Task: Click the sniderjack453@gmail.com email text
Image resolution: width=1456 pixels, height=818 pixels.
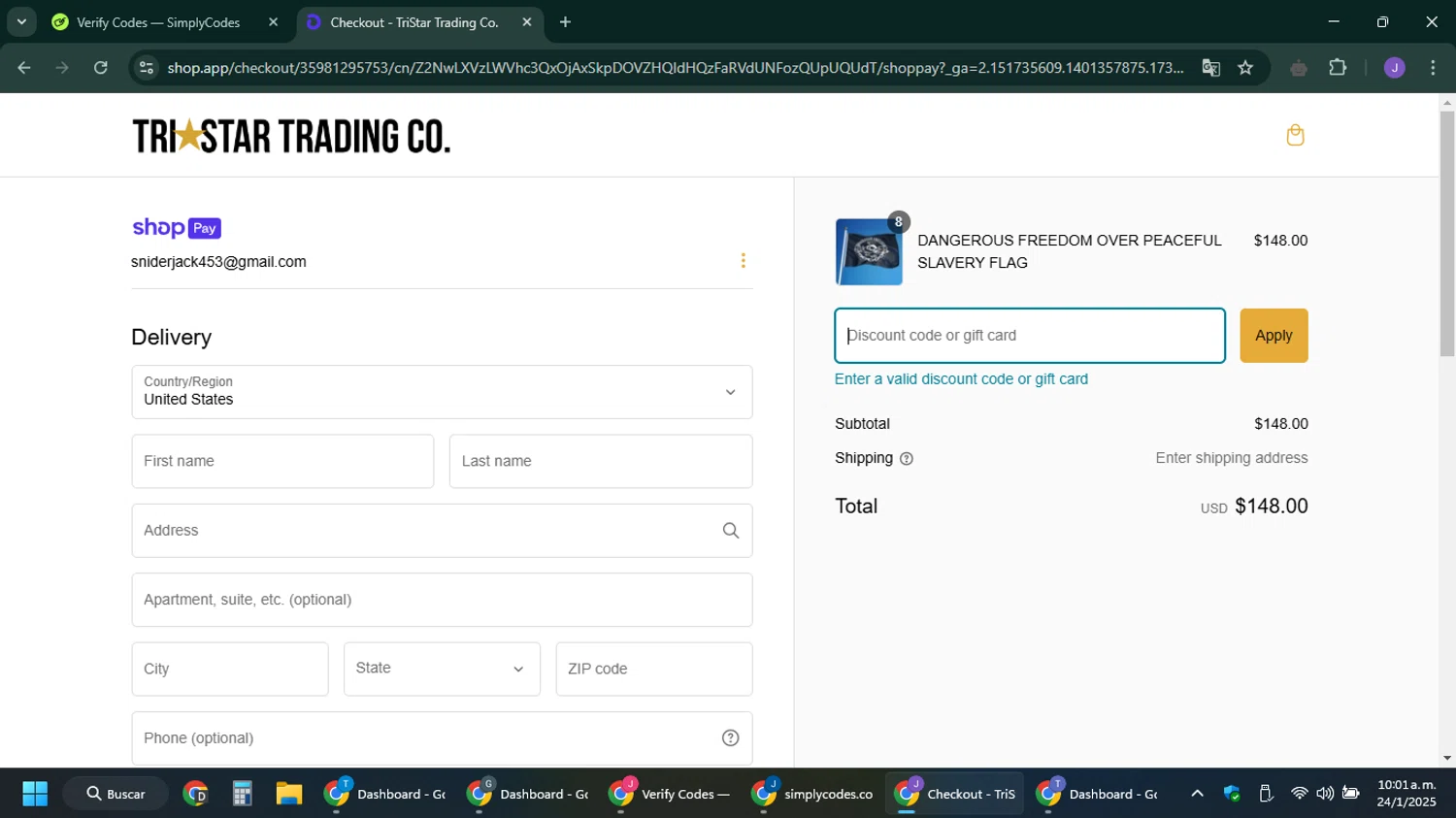Action: pyautogui.click(x=218, y=262)
